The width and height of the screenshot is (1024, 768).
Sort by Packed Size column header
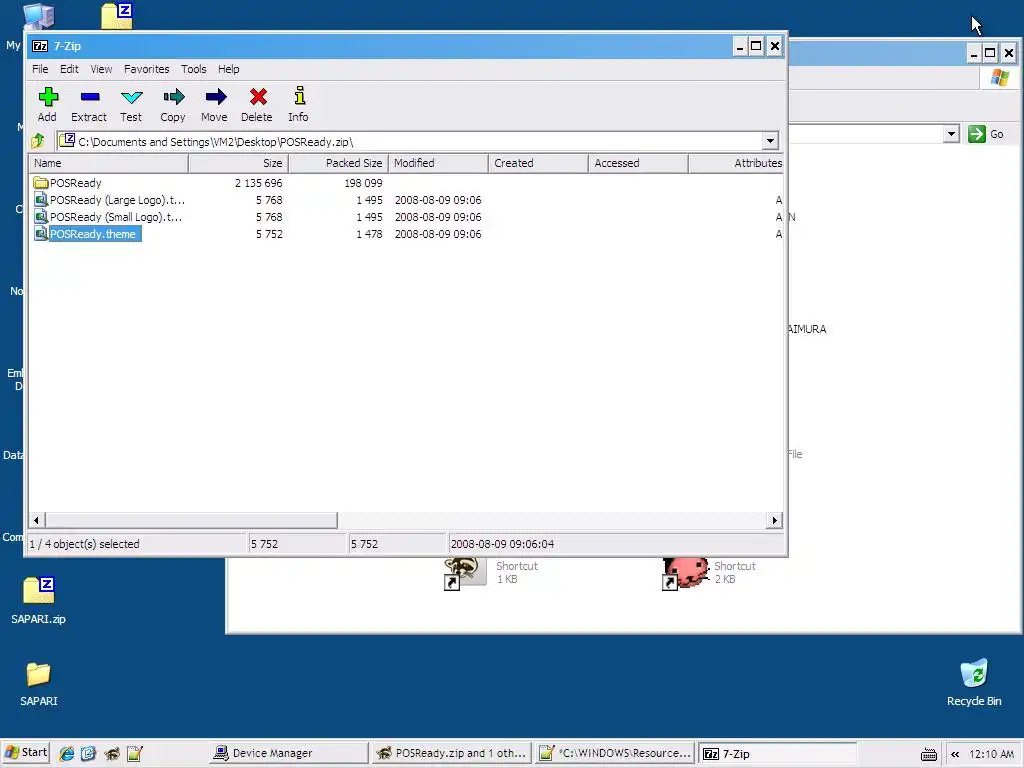click(x=338, y=163)
